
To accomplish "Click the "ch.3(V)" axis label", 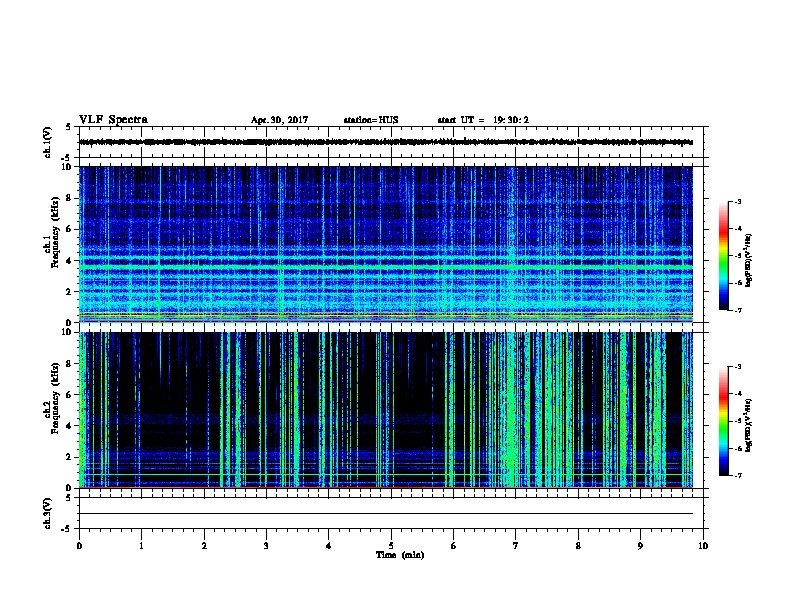I will coord(48,513).
